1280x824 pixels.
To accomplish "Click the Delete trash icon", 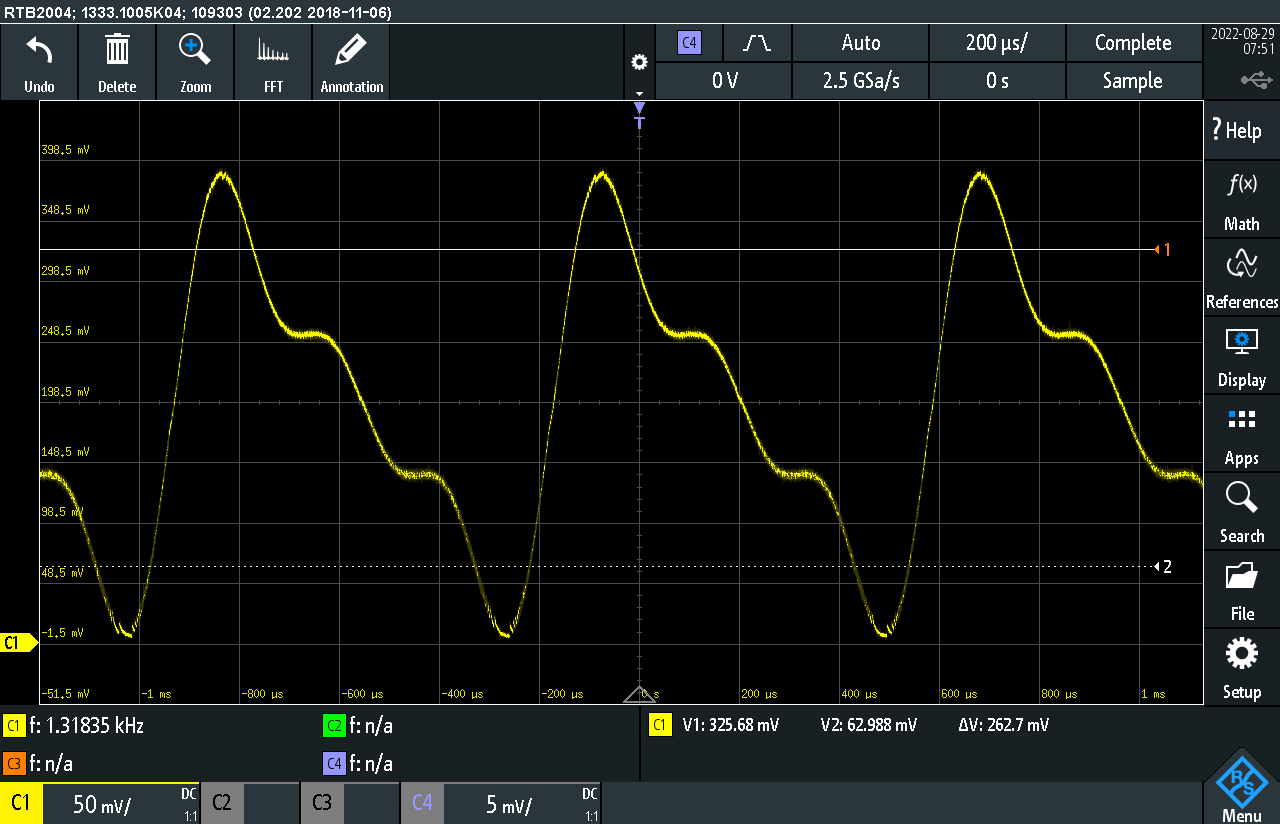I will [117, 50].
